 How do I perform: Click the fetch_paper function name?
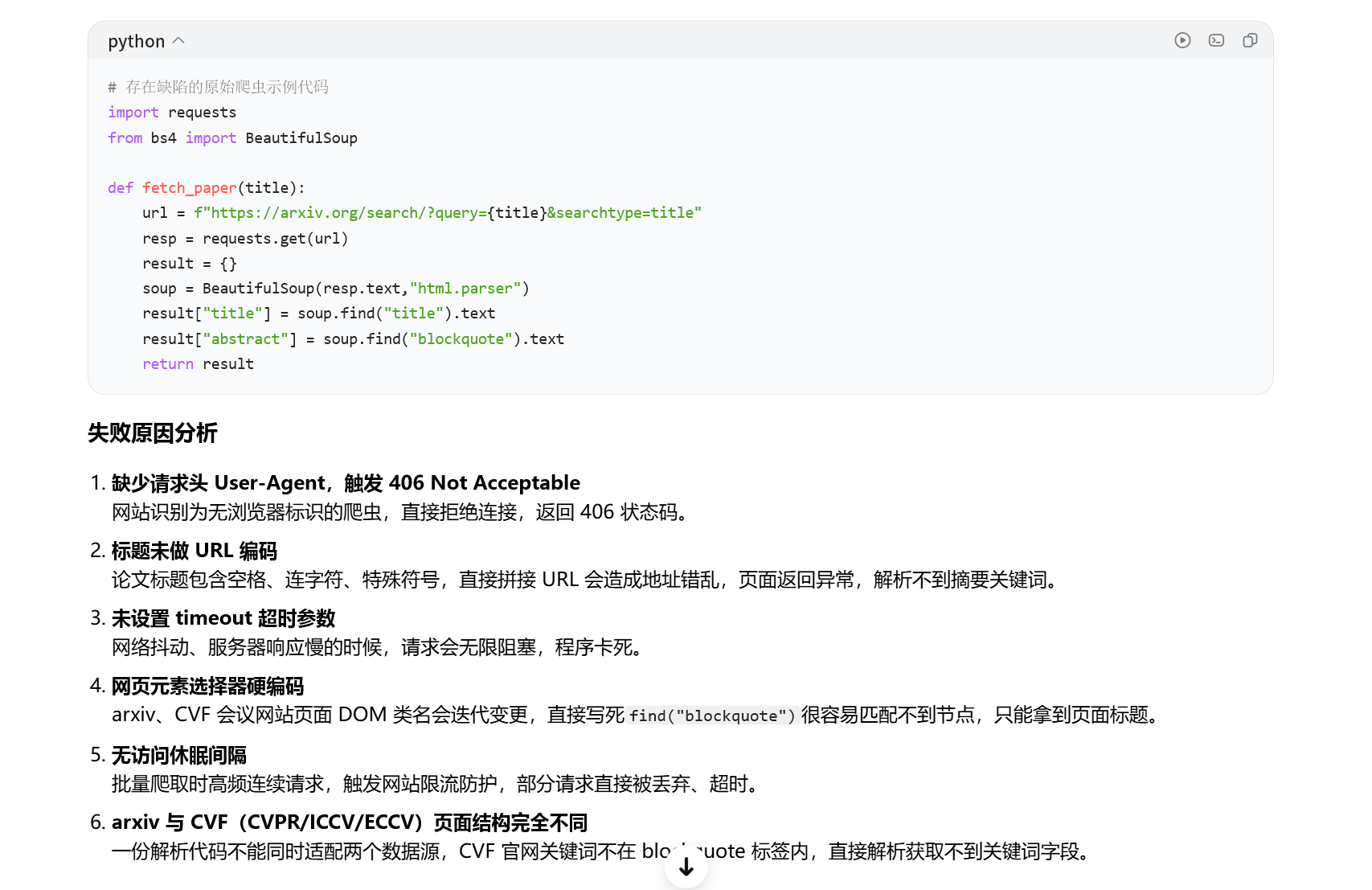click(x=190, y=188)
